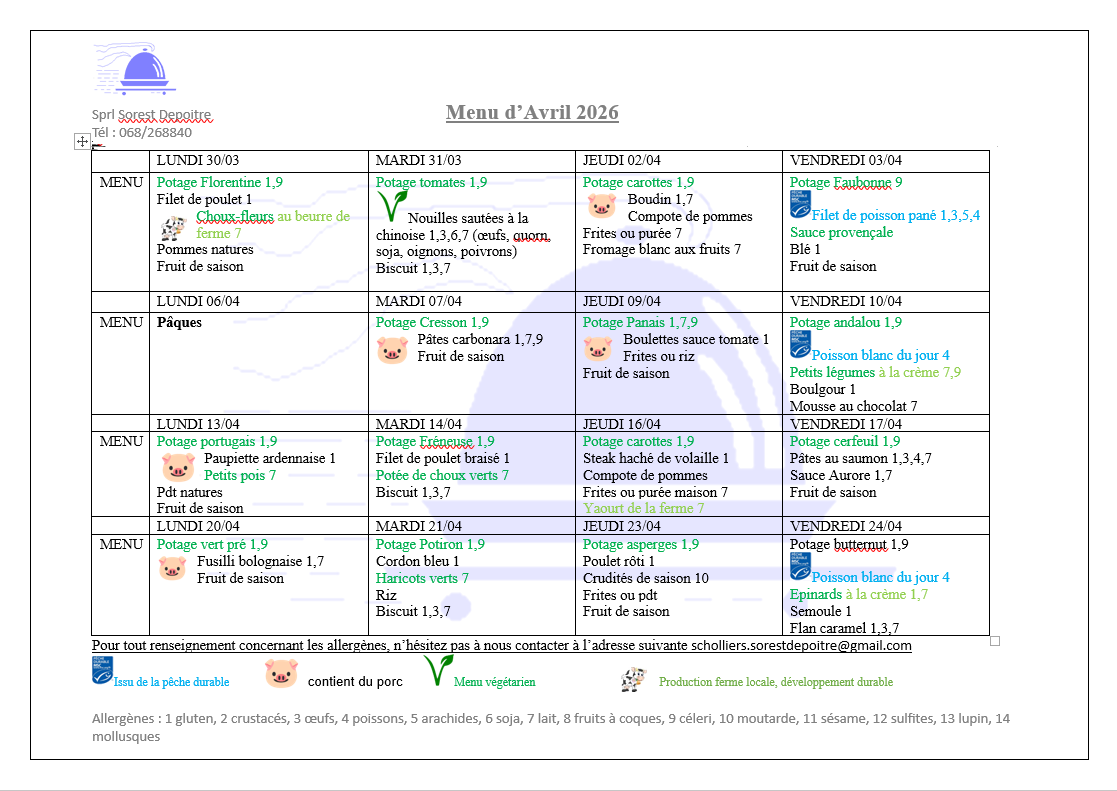The height and width of the screenshot is (791, 1117).
Task: Click the bold 'Pâques' cell text
Action: [x=179, y=323]
